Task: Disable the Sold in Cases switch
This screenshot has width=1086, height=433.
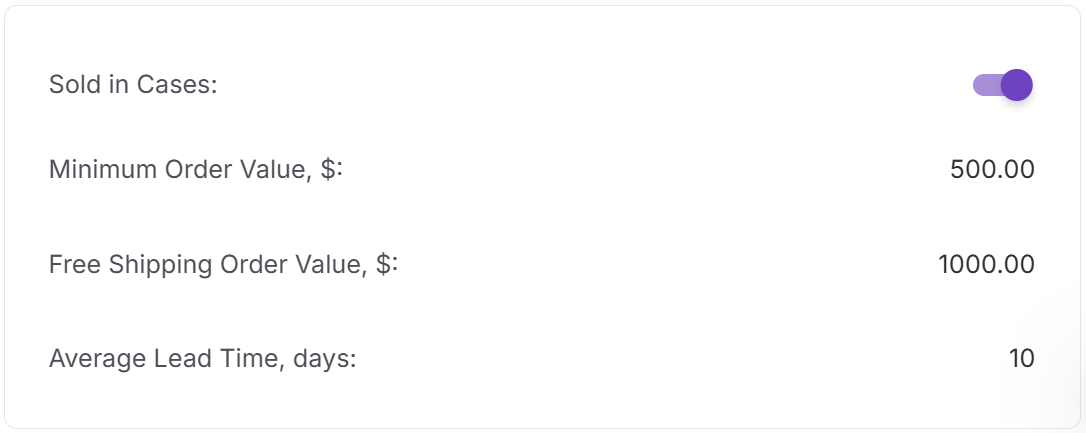Action: pos(1002,85)
